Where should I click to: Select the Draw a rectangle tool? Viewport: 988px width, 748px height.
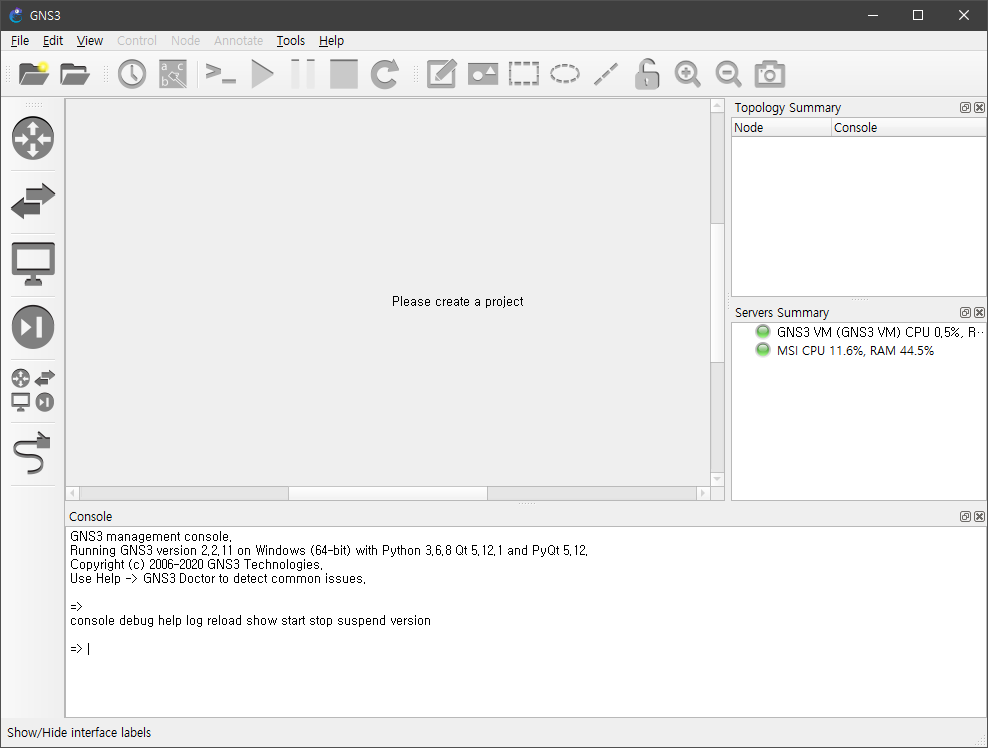click(x=524, y=74)
